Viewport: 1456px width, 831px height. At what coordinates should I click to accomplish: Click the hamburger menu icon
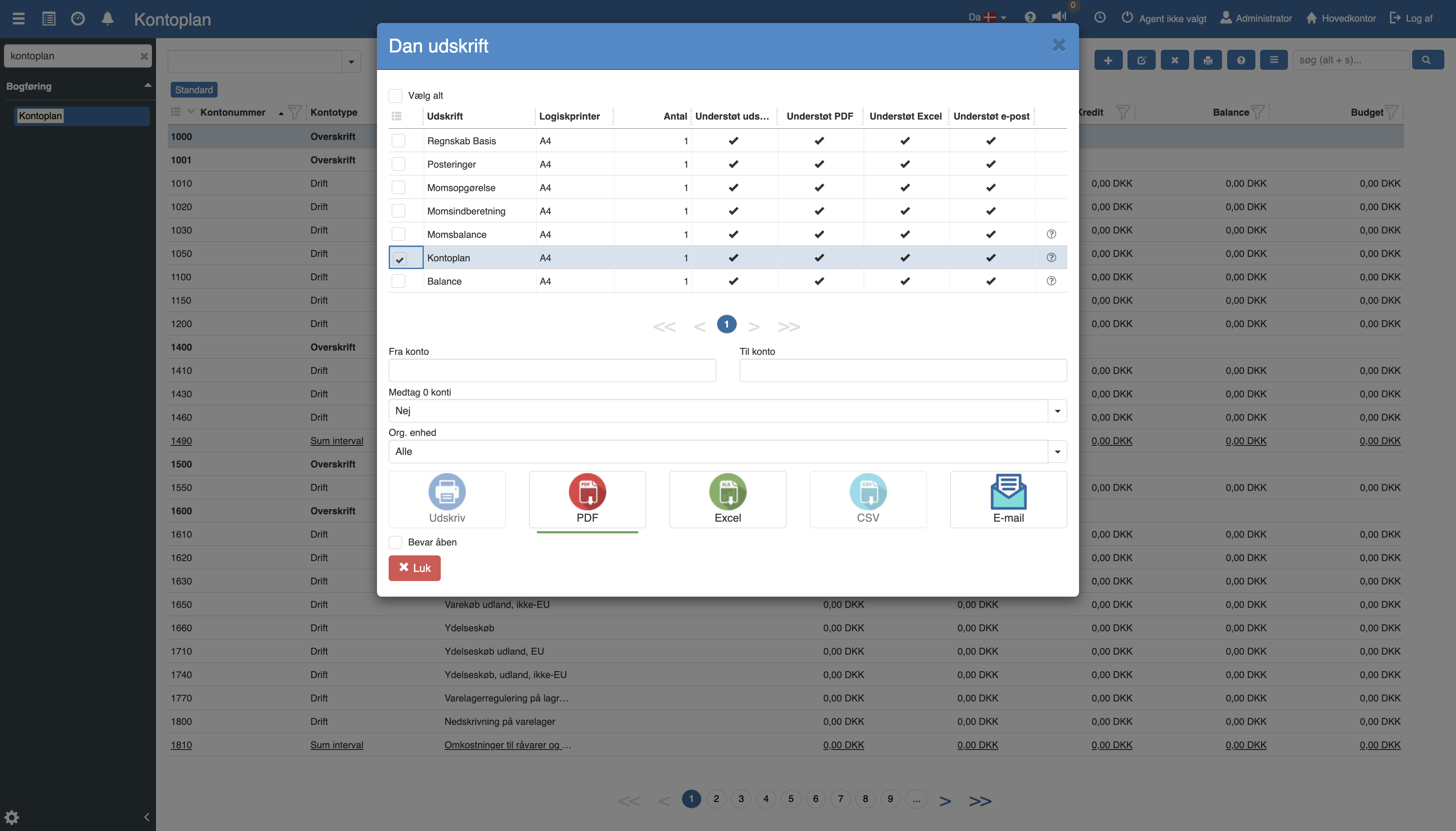tap(19, 19)
